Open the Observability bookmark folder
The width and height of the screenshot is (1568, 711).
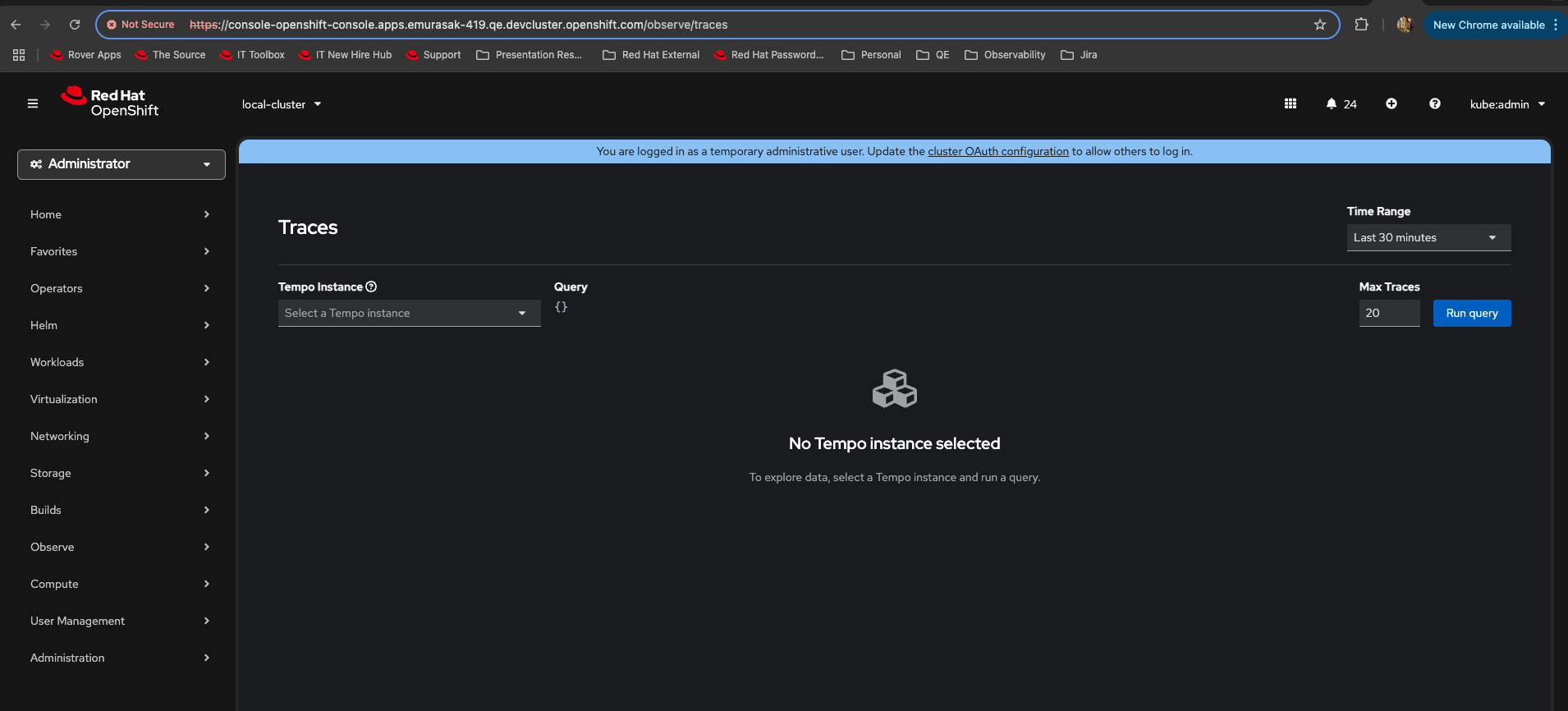pos(1005,55)
